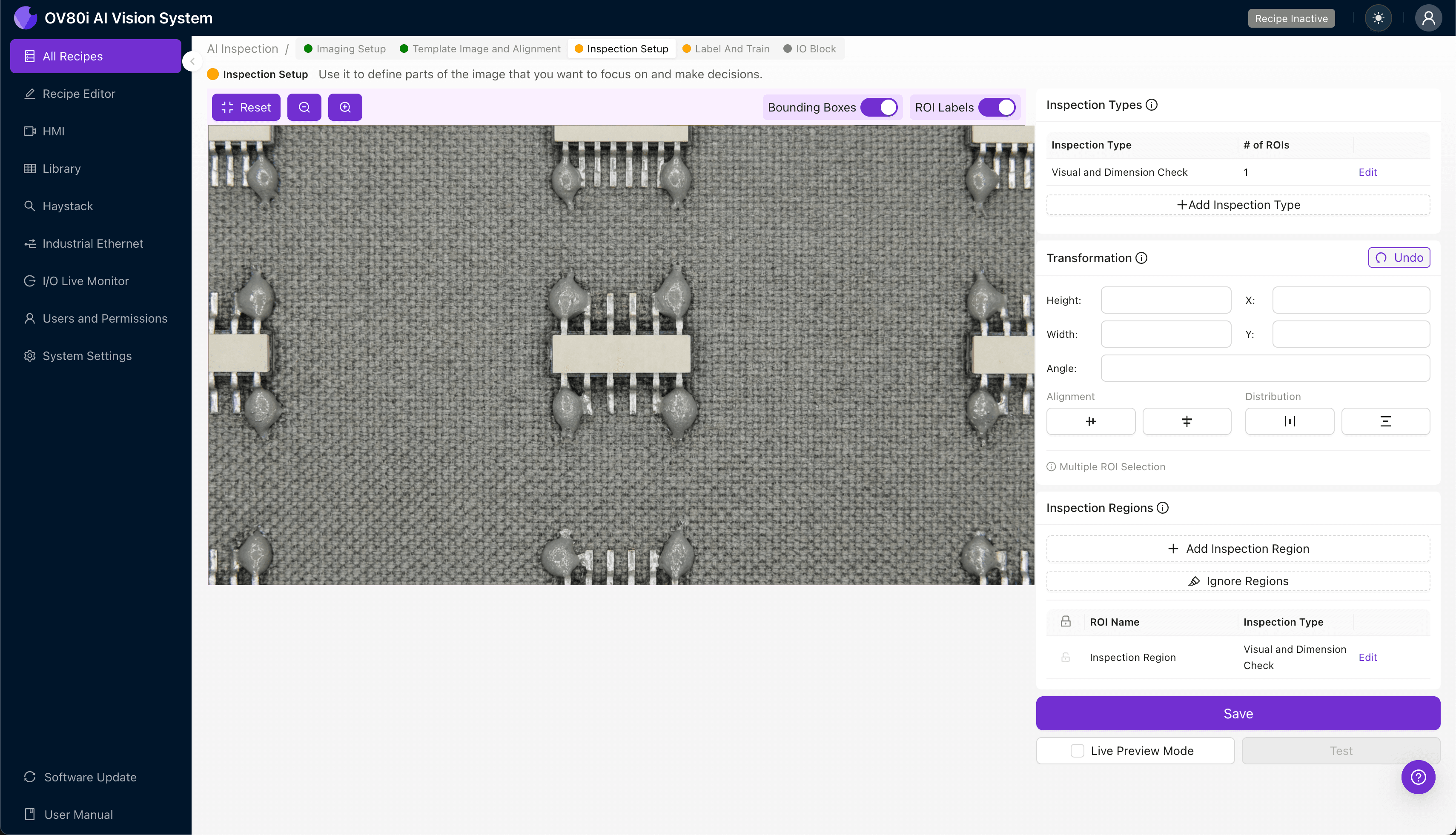This screenshot has height=835, width=1456.
Task: Click the Angle input field
Action: [1264, 368]
